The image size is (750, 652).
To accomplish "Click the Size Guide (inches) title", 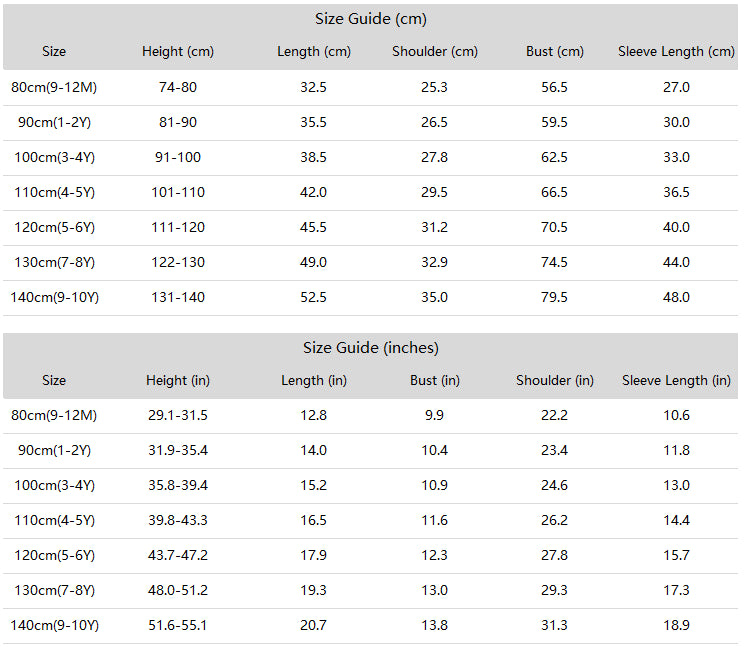I will click(370, 348).
